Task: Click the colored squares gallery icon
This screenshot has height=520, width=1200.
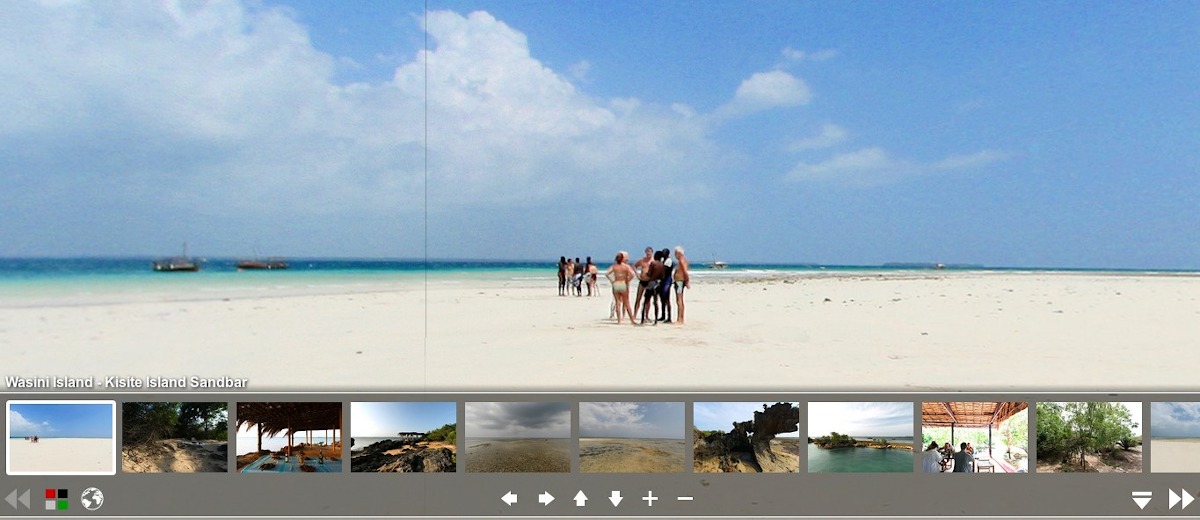Action: point(56,498)
